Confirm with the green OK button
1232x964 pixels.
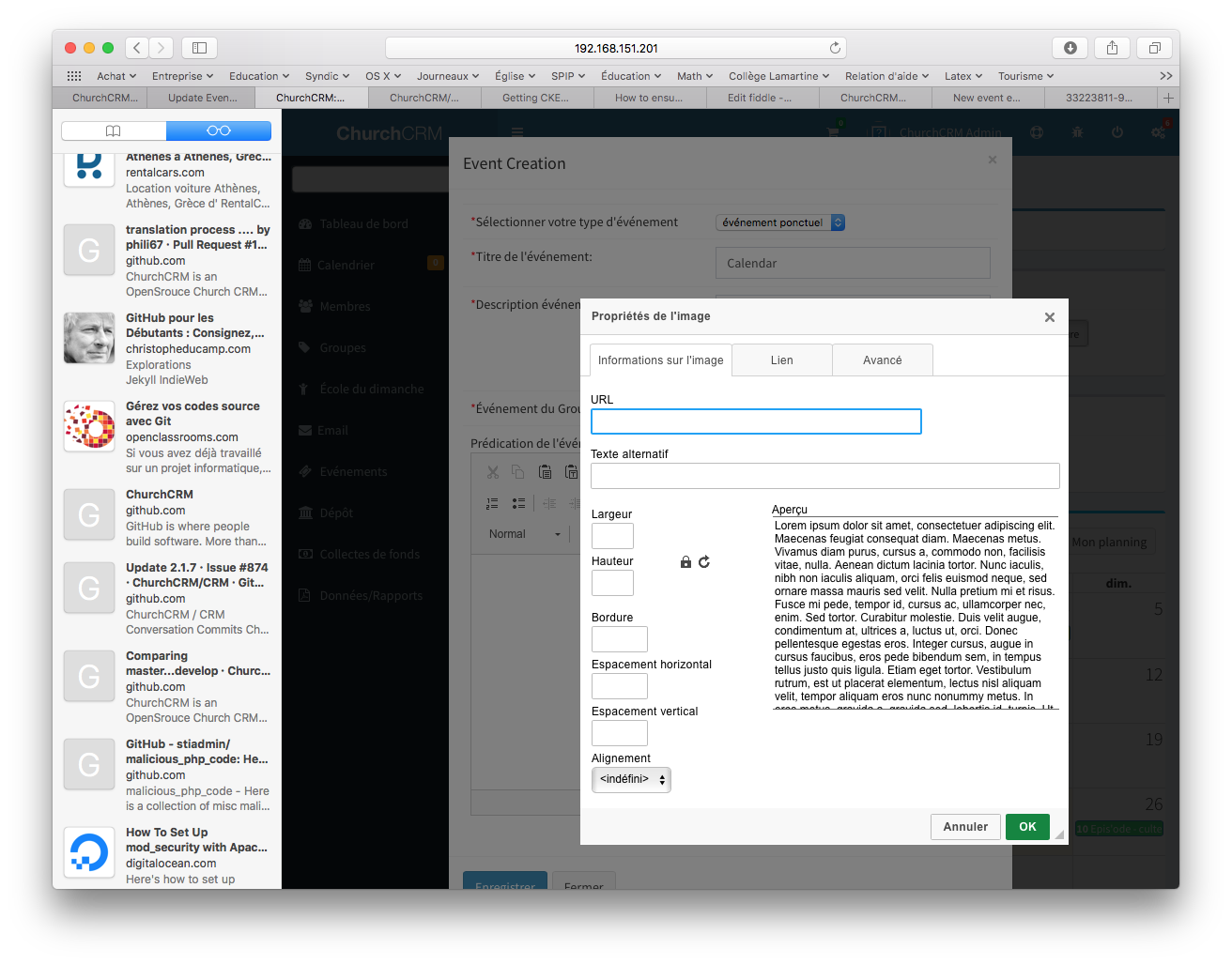pyautogui.click(x=1027, y=827)
